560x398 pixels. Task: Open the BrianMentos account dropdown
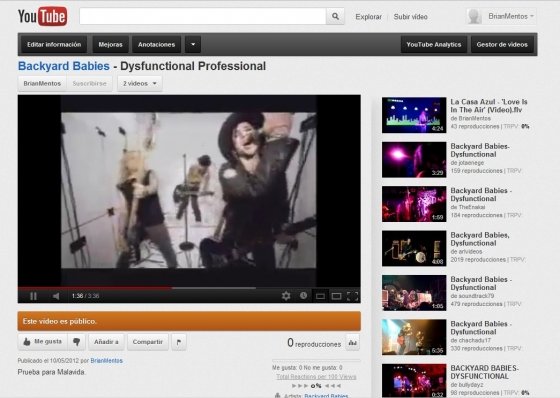(x=511, y=16)
